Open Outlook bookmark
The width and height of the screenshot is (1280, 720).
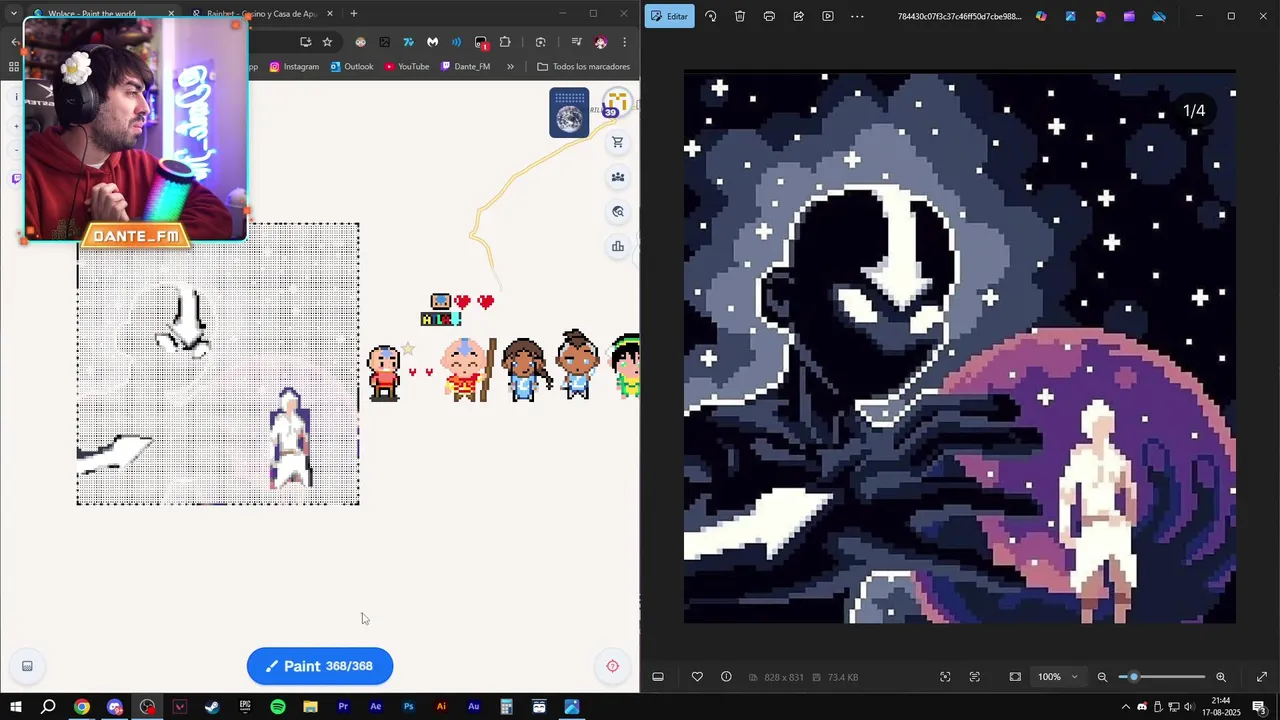[x=351, y=67]
